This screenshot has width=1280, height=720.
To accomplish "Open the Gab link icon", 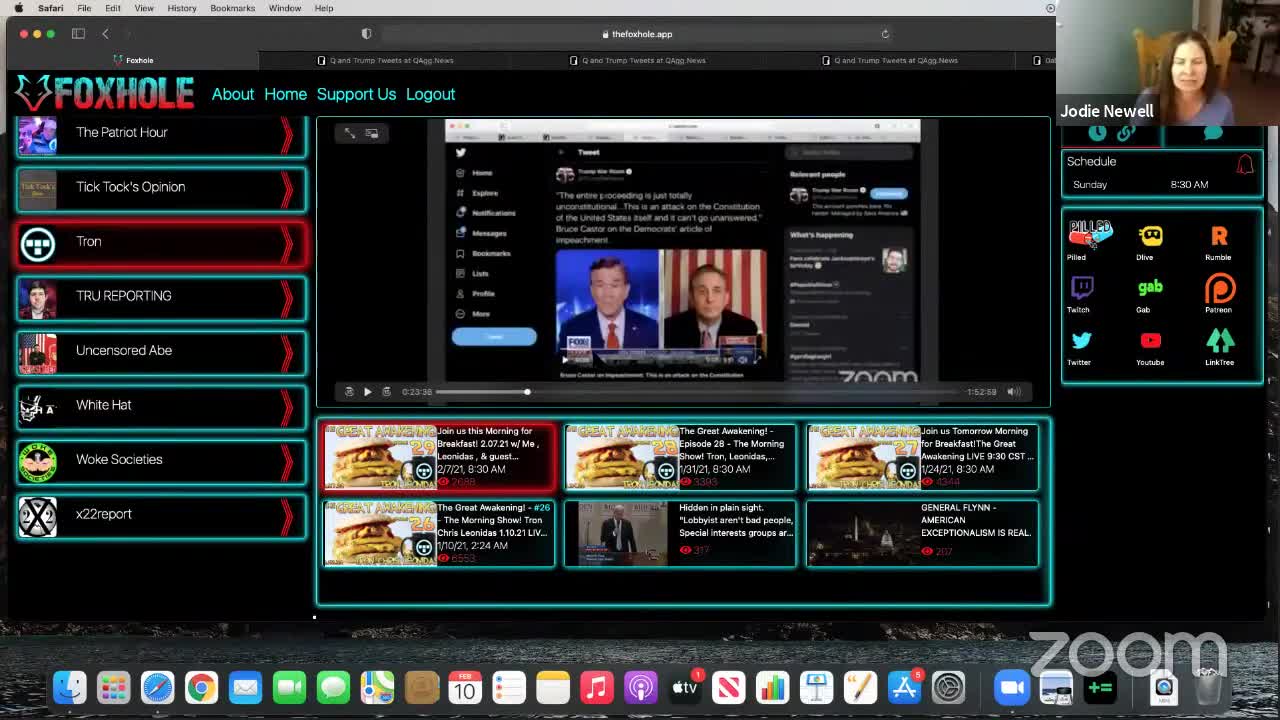I will [x=1150, y=288].
